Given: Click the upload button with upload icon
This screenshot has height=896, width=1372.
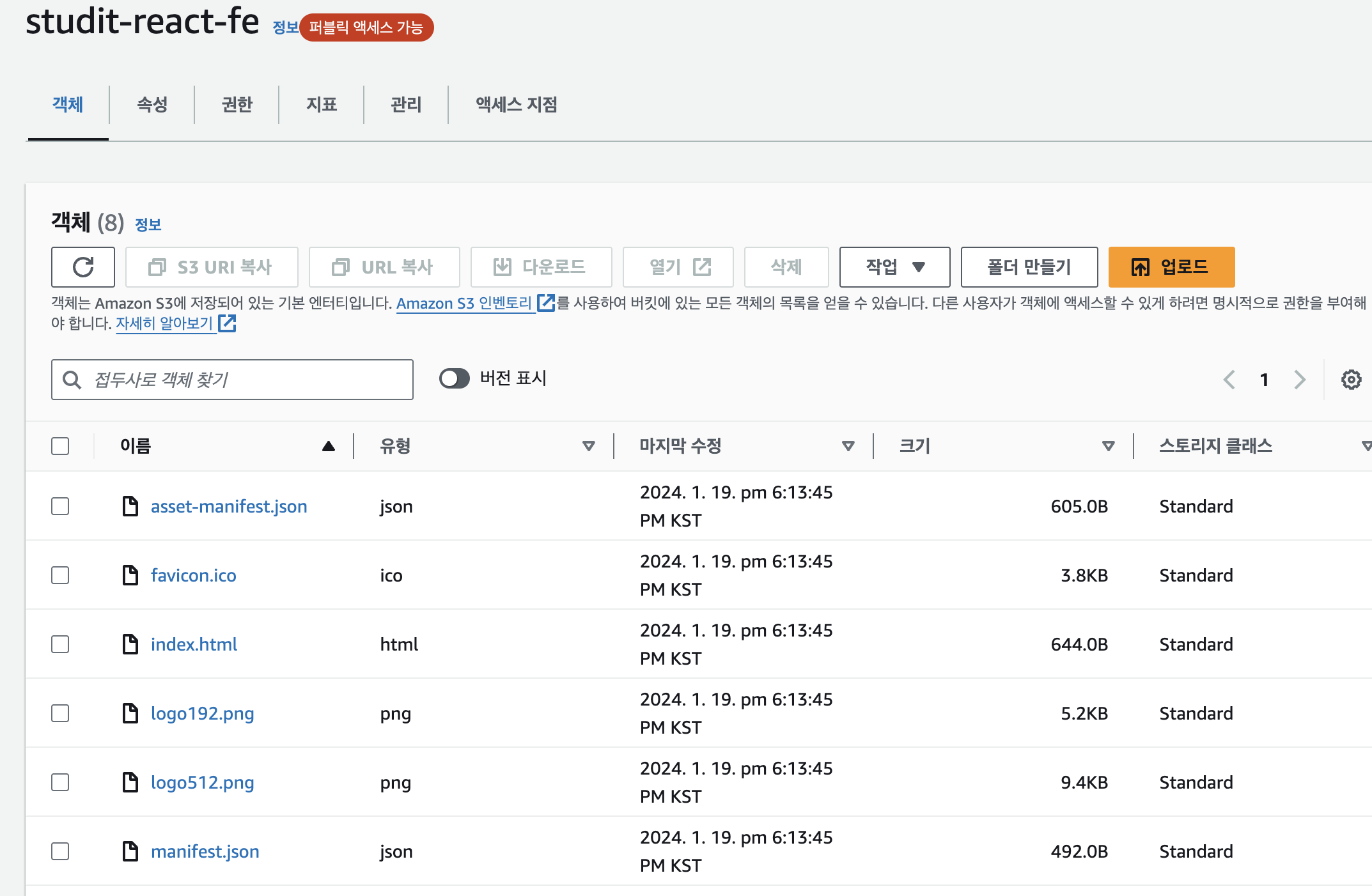Looking at the screenshot, I should click(x=1171, y=267).
